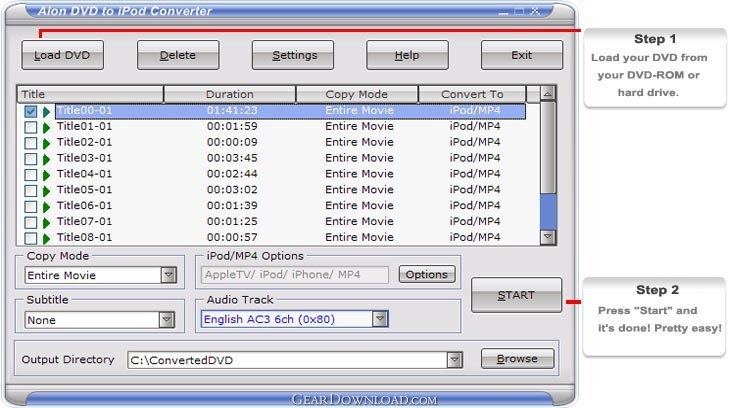The image size is (730, 408).
Task: Expand the Output Directory dropdown
Action: (x=454, y=360)
